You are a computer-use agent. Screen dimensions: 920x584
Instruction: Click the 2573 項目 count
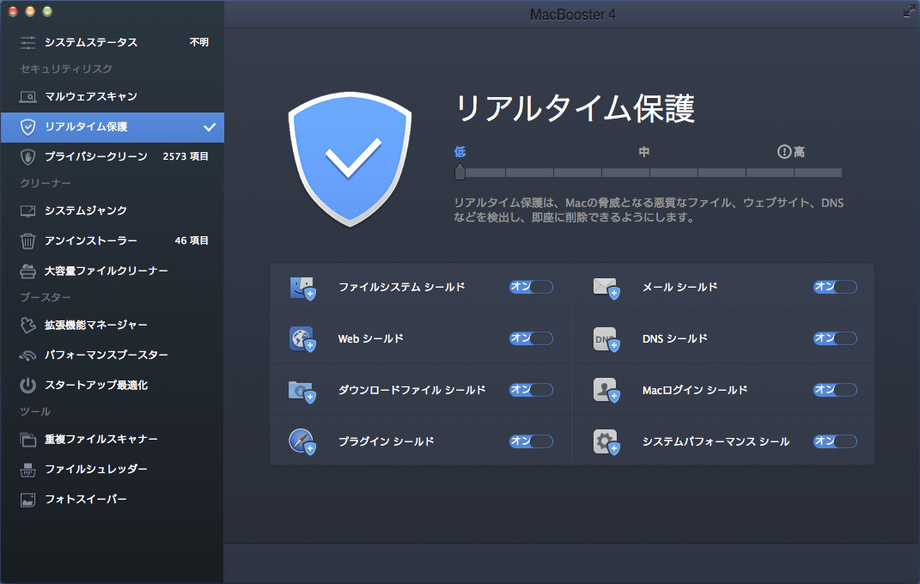click(x=185, y=157)
